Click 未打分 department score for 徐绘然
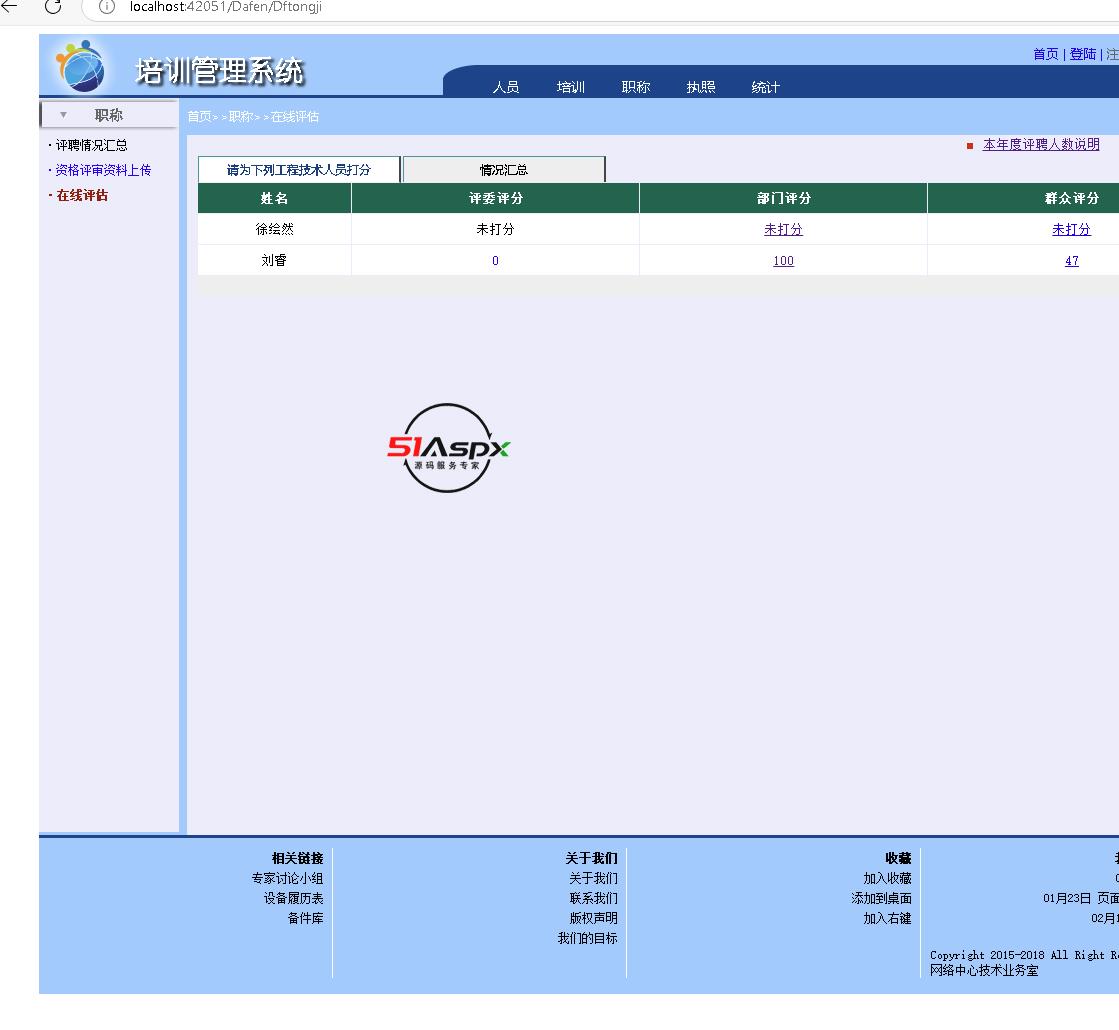 (x=783, y=229)
